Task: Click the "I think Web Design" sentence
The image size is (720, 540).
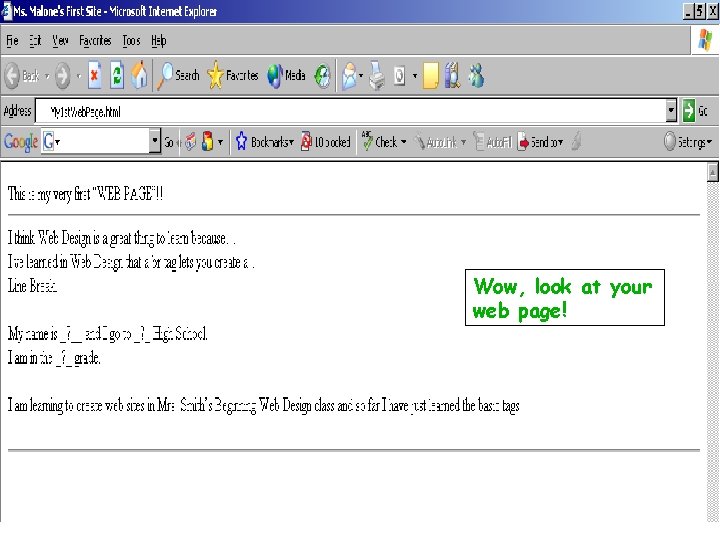Action: tap(121, 238)
